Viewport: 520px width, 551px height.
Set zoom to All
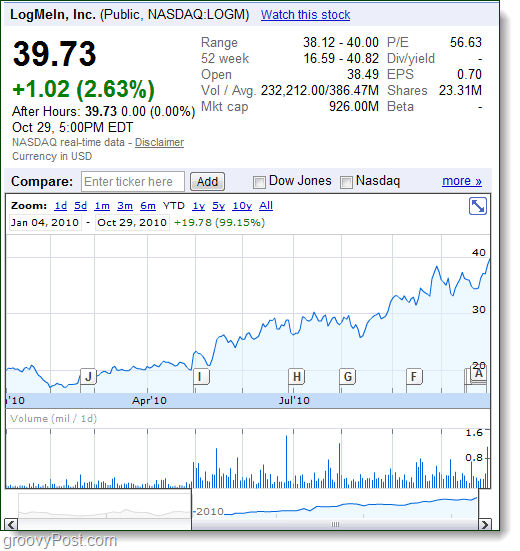pyautogui.click(x=266, y=206)
